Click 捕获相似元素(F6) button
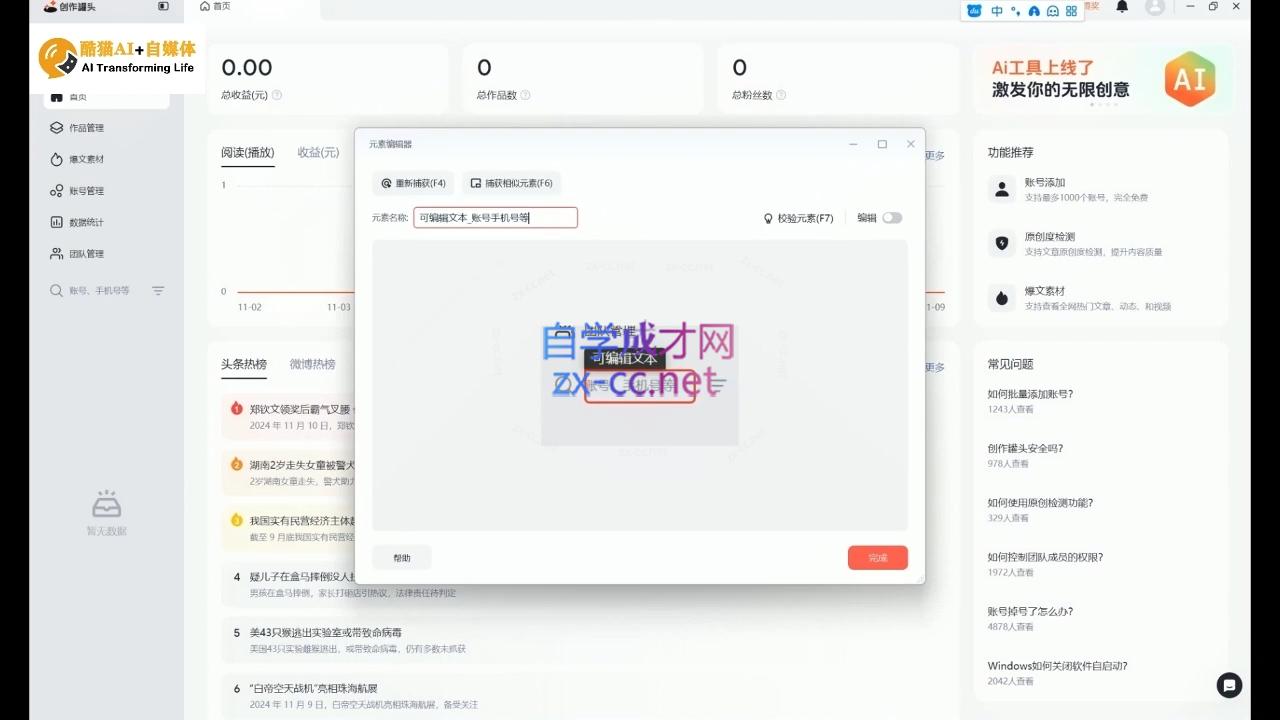This screenshot has height=720, width=1280. click(511, 184)
